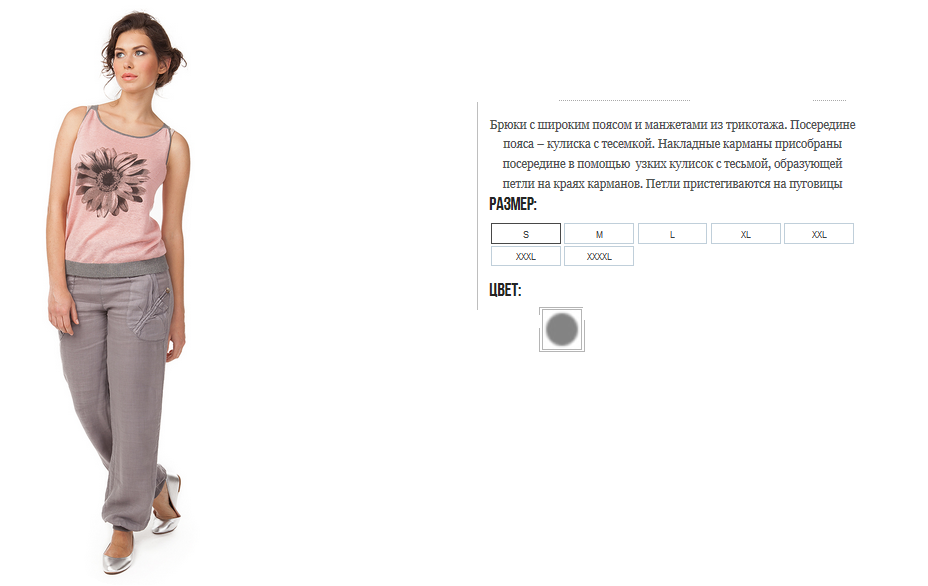Image resolution: width=928 pixels, height=586 pixels.
Task: Select the XL size box
Action: [746, 234]
